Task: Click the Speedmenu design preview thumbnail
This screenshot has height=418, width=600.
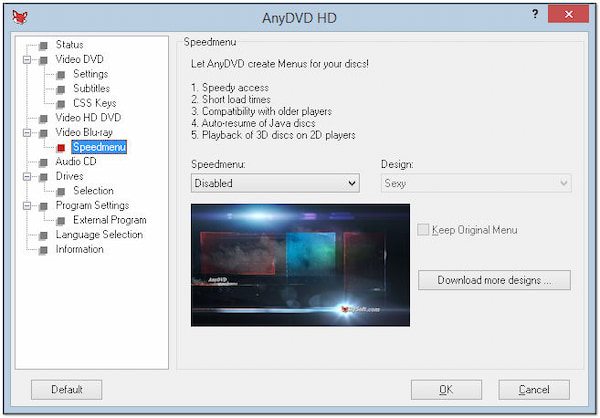Action: [300, 265]
